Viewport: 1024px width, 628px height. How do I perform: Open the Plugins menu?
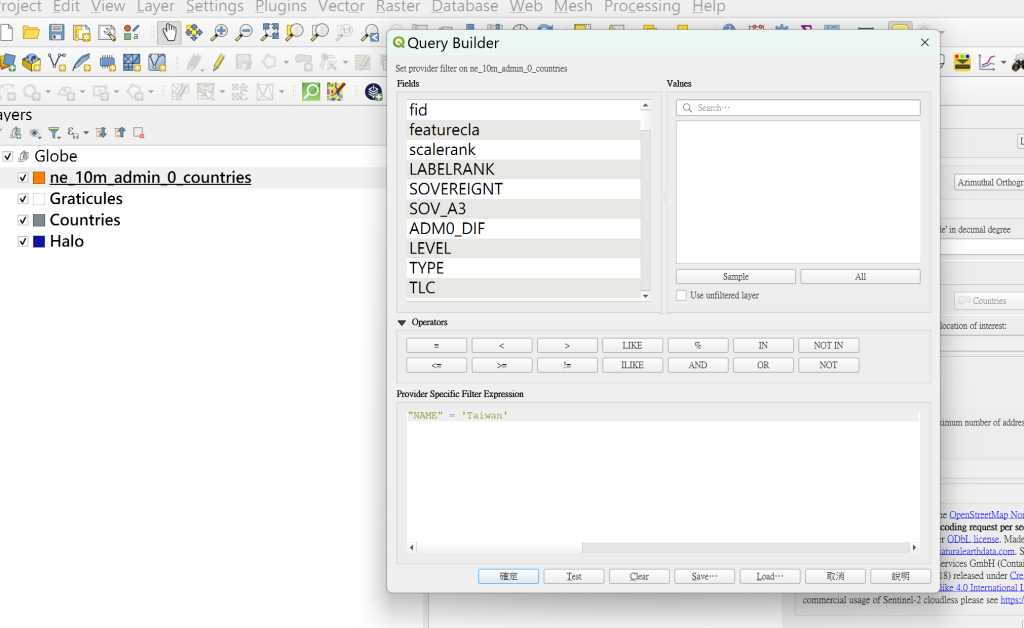point(281,7)
